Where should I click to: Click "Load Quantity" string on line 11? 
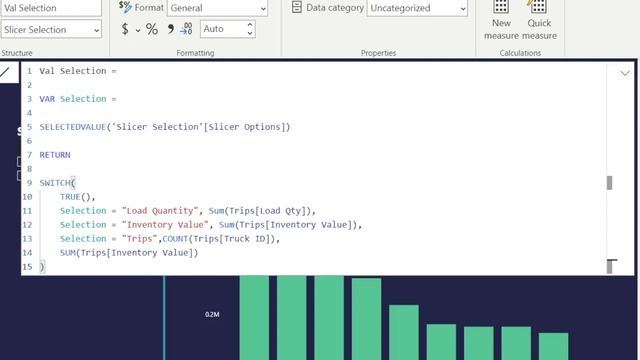pos(160,211)
